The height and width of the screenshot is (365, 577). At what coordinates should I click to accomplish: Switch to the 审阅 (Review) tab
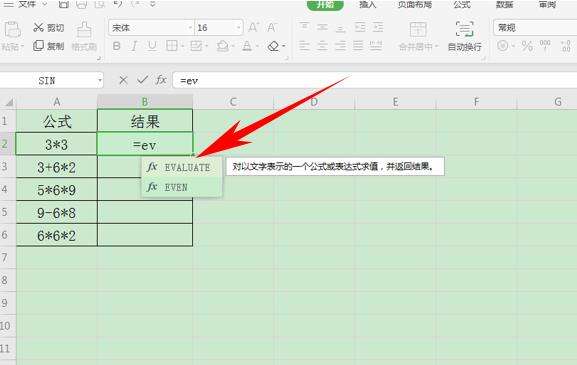tap(547, 4)
